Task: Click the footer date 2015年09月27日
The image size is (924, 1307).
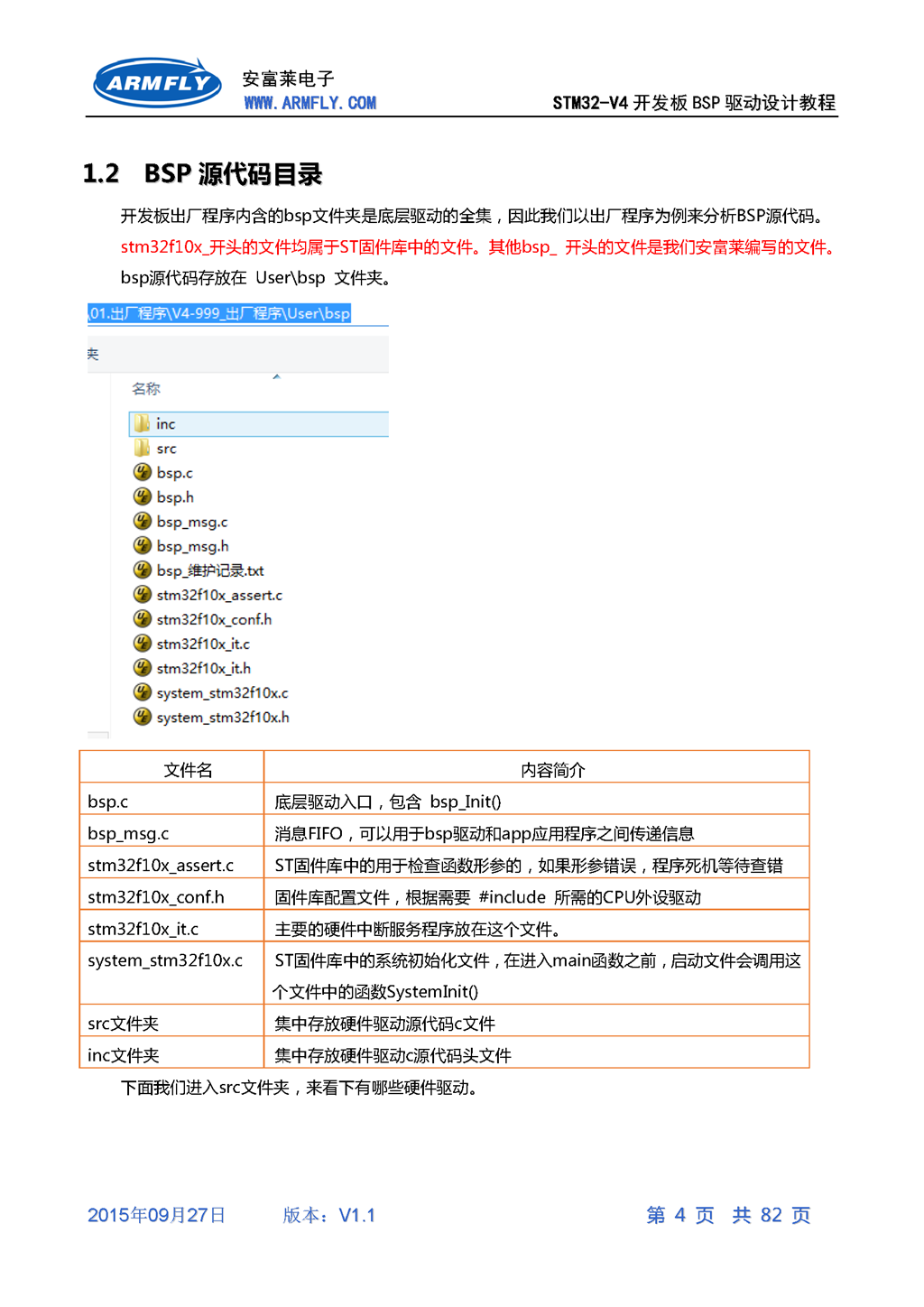Action: click(x=157, y=1215)
